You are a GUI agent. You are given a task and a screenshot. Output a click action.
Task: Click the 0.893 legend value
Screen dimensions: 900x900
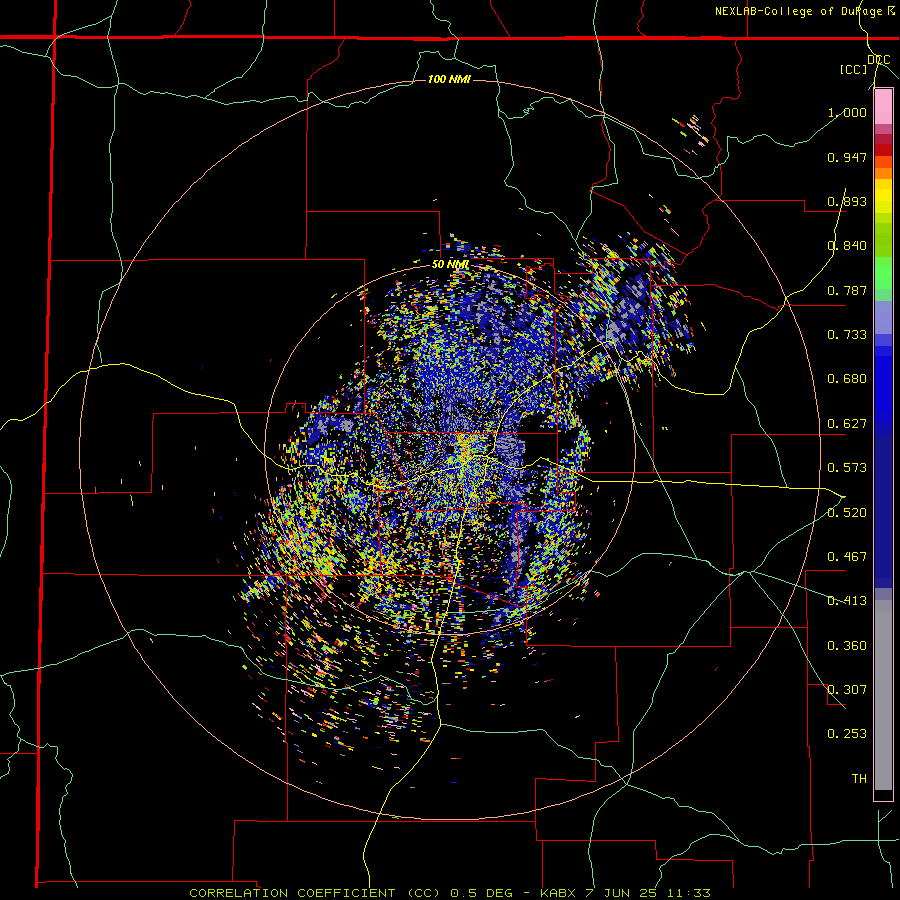tap(847, 201)
